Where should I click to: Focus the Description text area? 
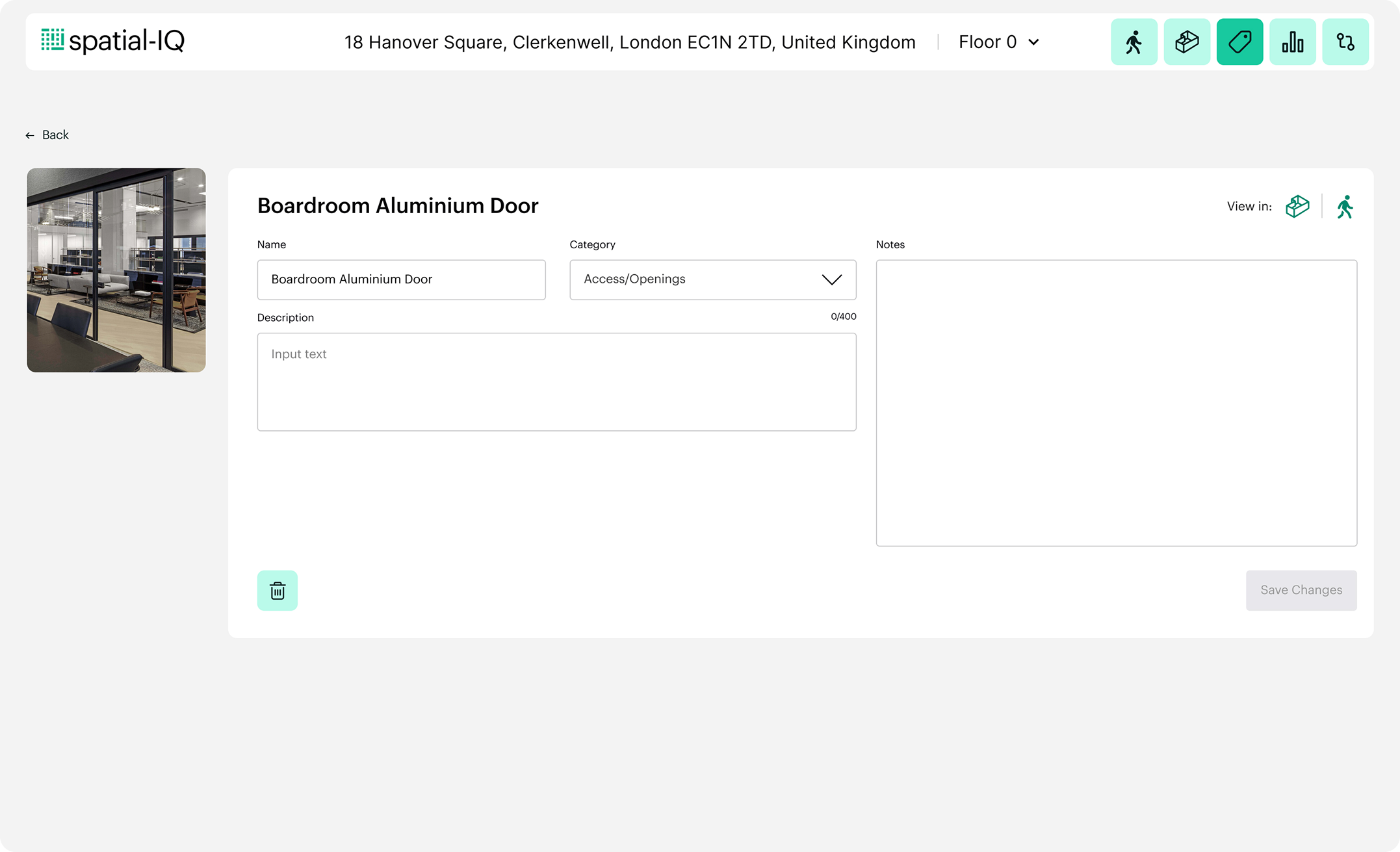click(556, 382)
